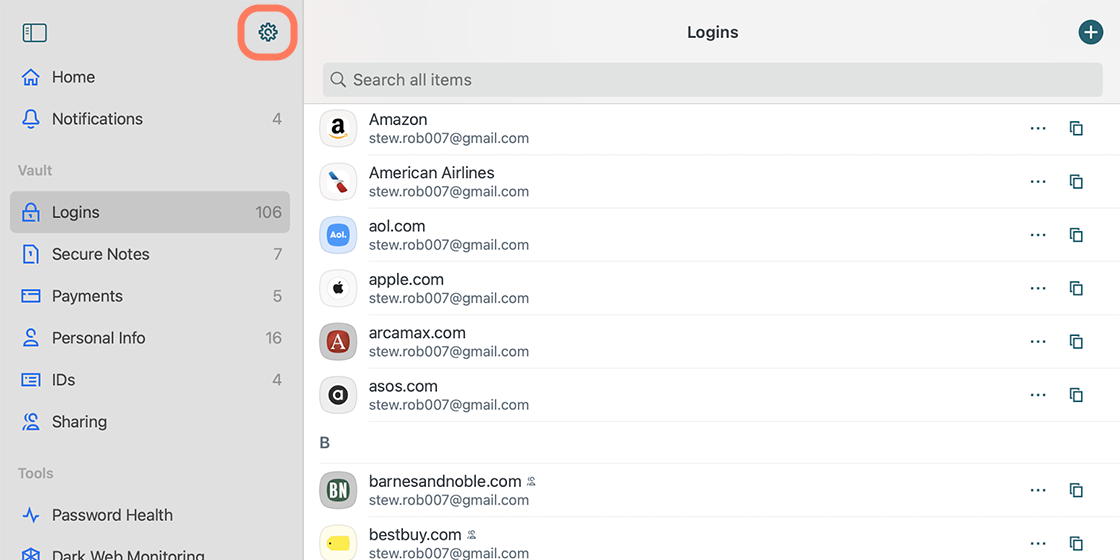
Task: Open the apple.com logo icon
Action: click(x=338, y=288)
